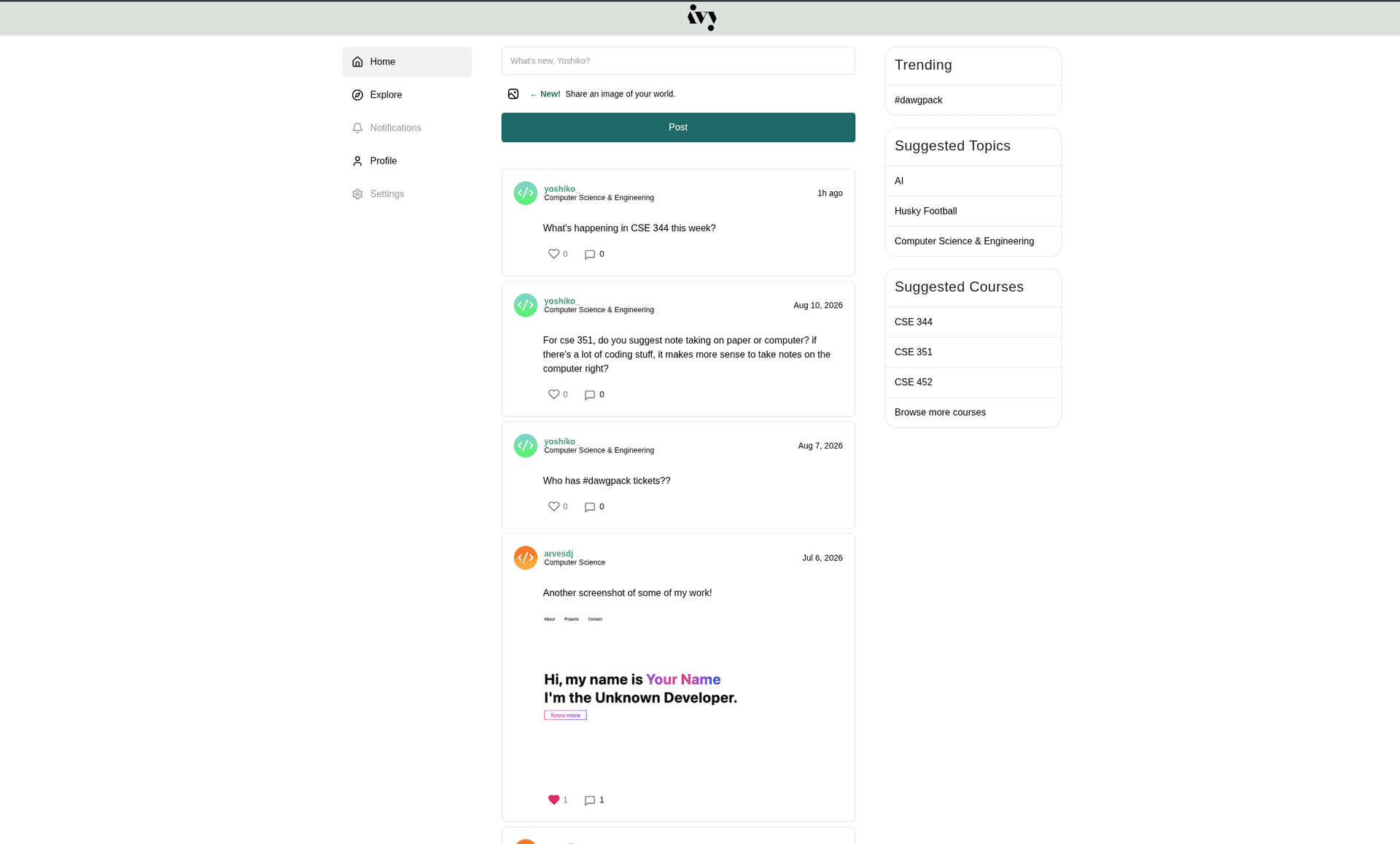1400x844 pixels.
Task: Open the Profile page
Action: [x=407, y=161]
